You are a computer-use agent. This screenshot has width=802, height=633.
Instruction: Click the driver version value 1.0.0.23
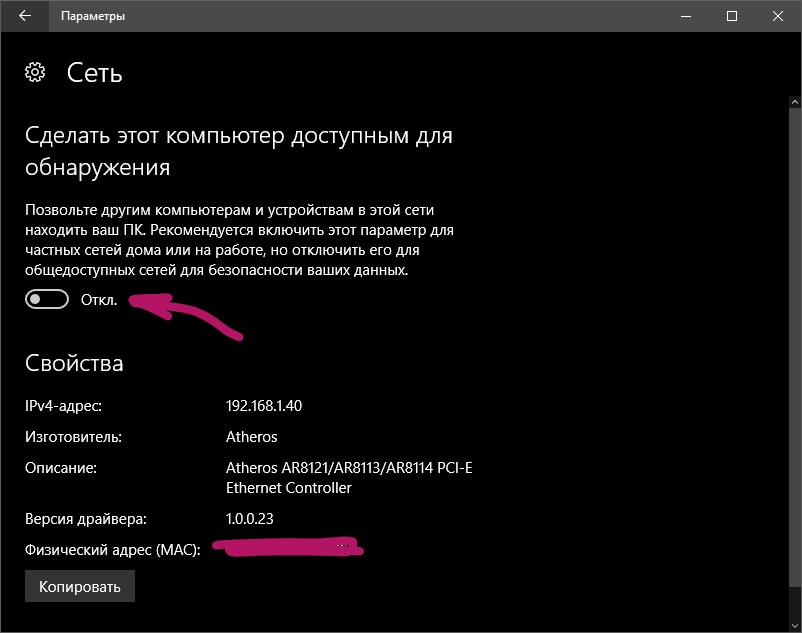click(x=250, y=518)
